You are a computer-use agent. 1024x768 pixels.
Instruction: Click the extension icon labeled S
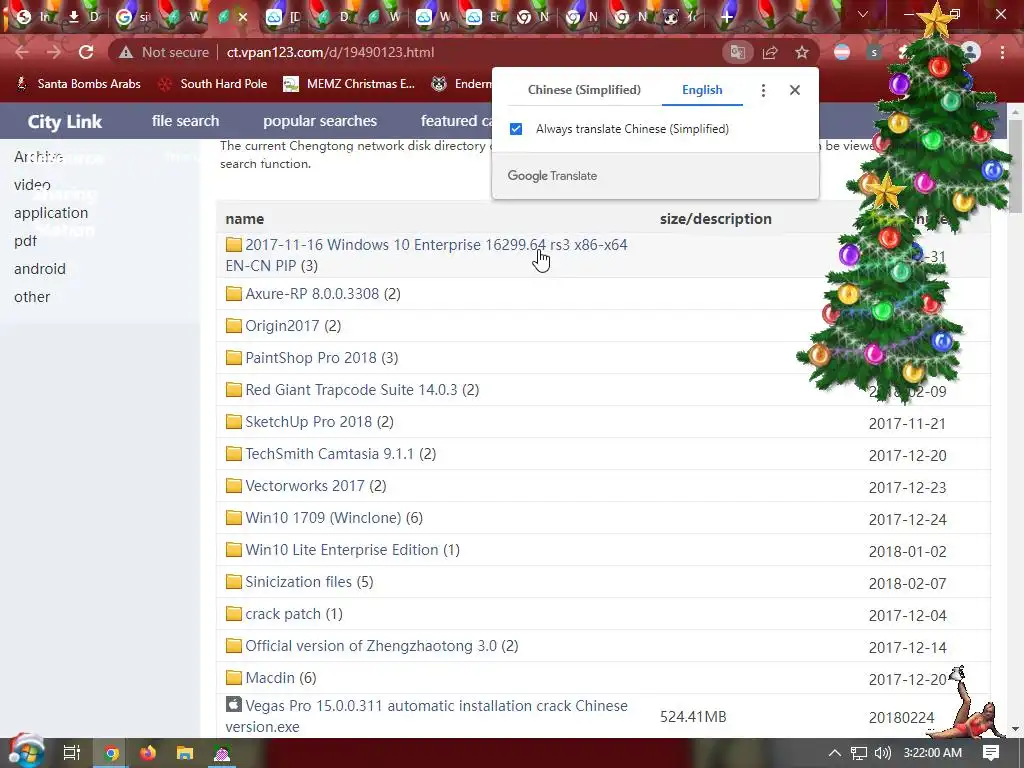pos(874,52)
